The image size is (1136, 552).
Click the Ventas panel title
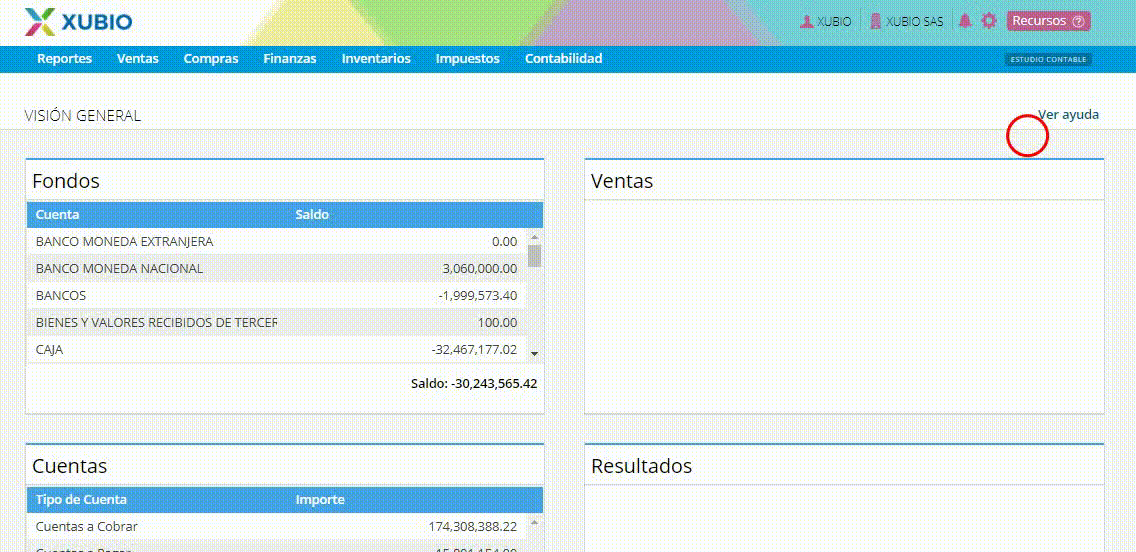click(x=622, y=180)
